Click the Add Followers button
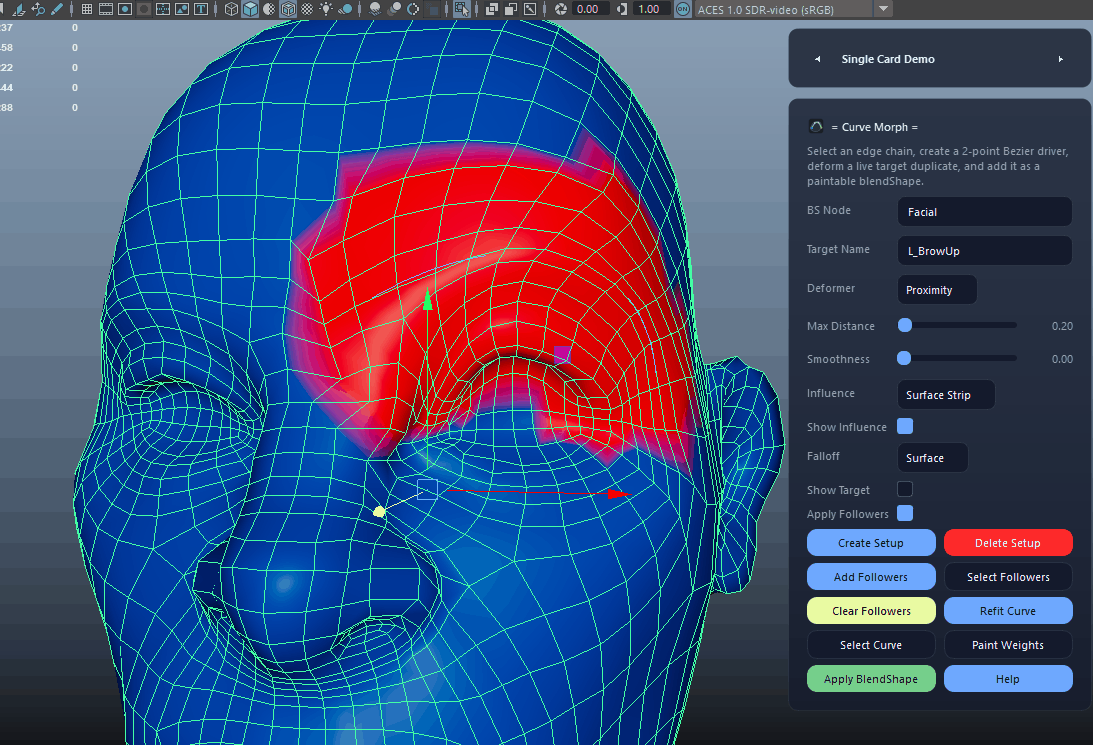Screen dimensions: 1093x745 point(871,577)
